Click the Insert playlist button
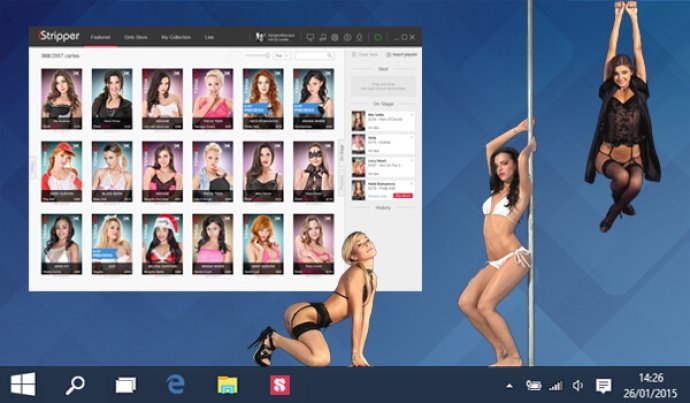Viewport: 690px width, 403px height. (402, 55)
